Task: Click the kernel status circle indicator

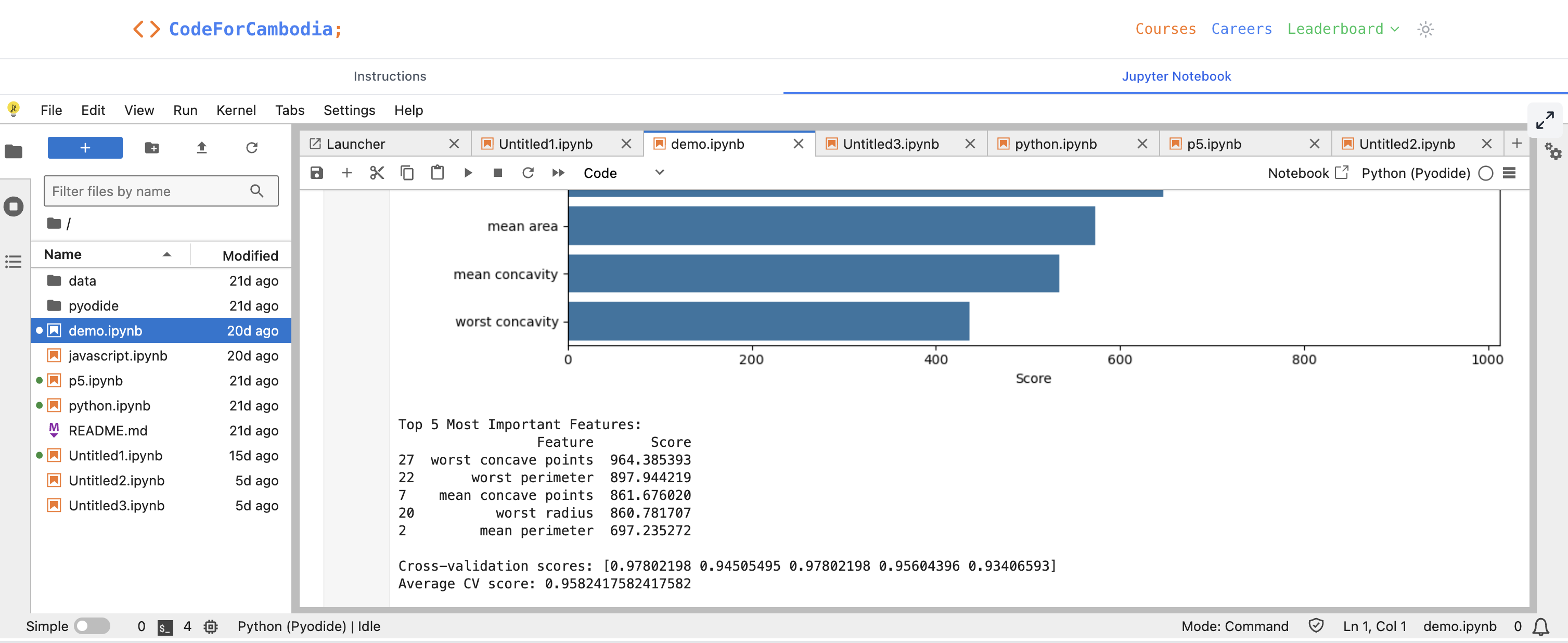Action: pyautogui.click(x=1485, y=174)
